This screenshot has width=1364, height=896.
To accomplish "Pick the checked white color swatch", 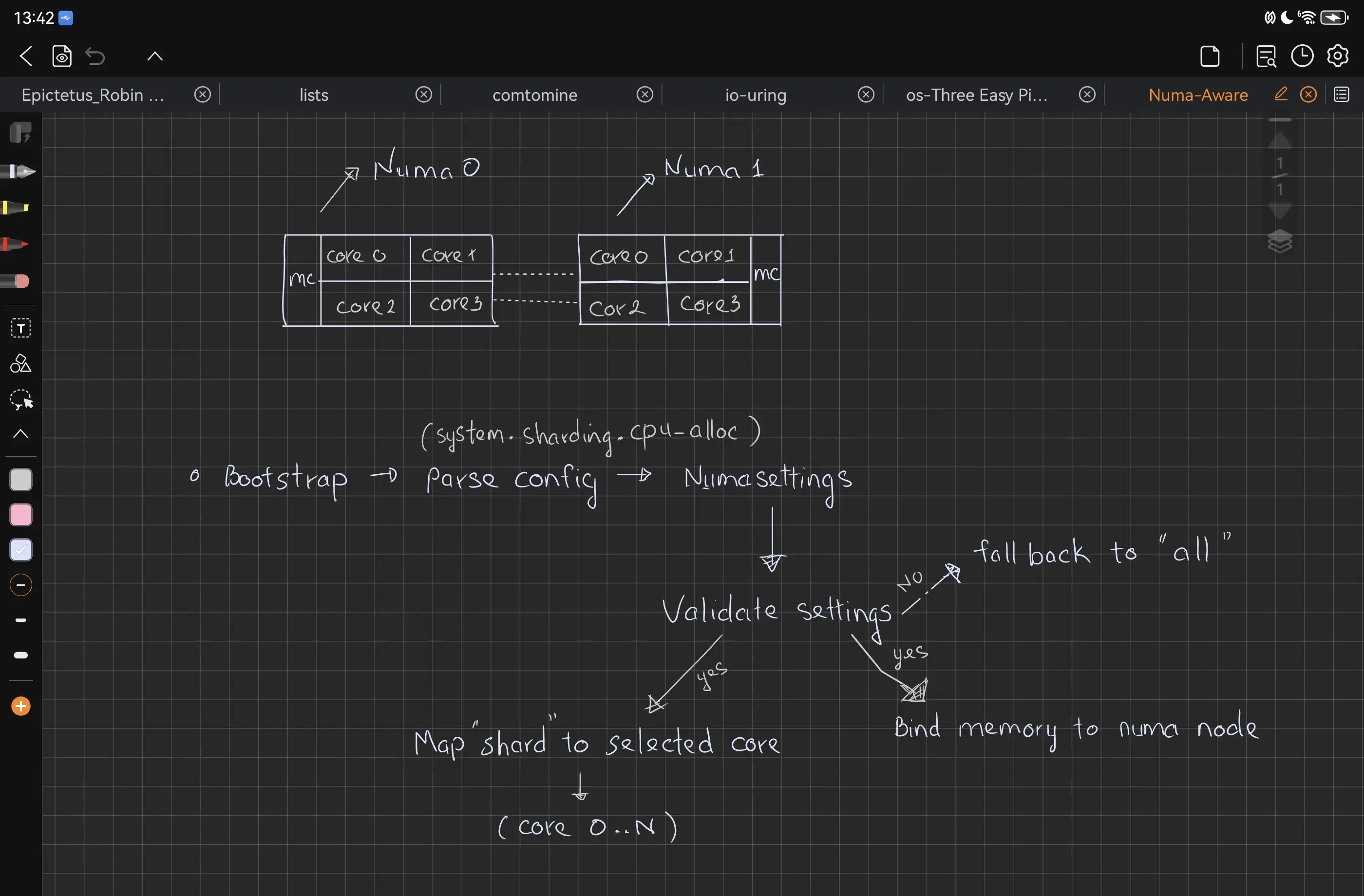I will (x=21, y=551).
